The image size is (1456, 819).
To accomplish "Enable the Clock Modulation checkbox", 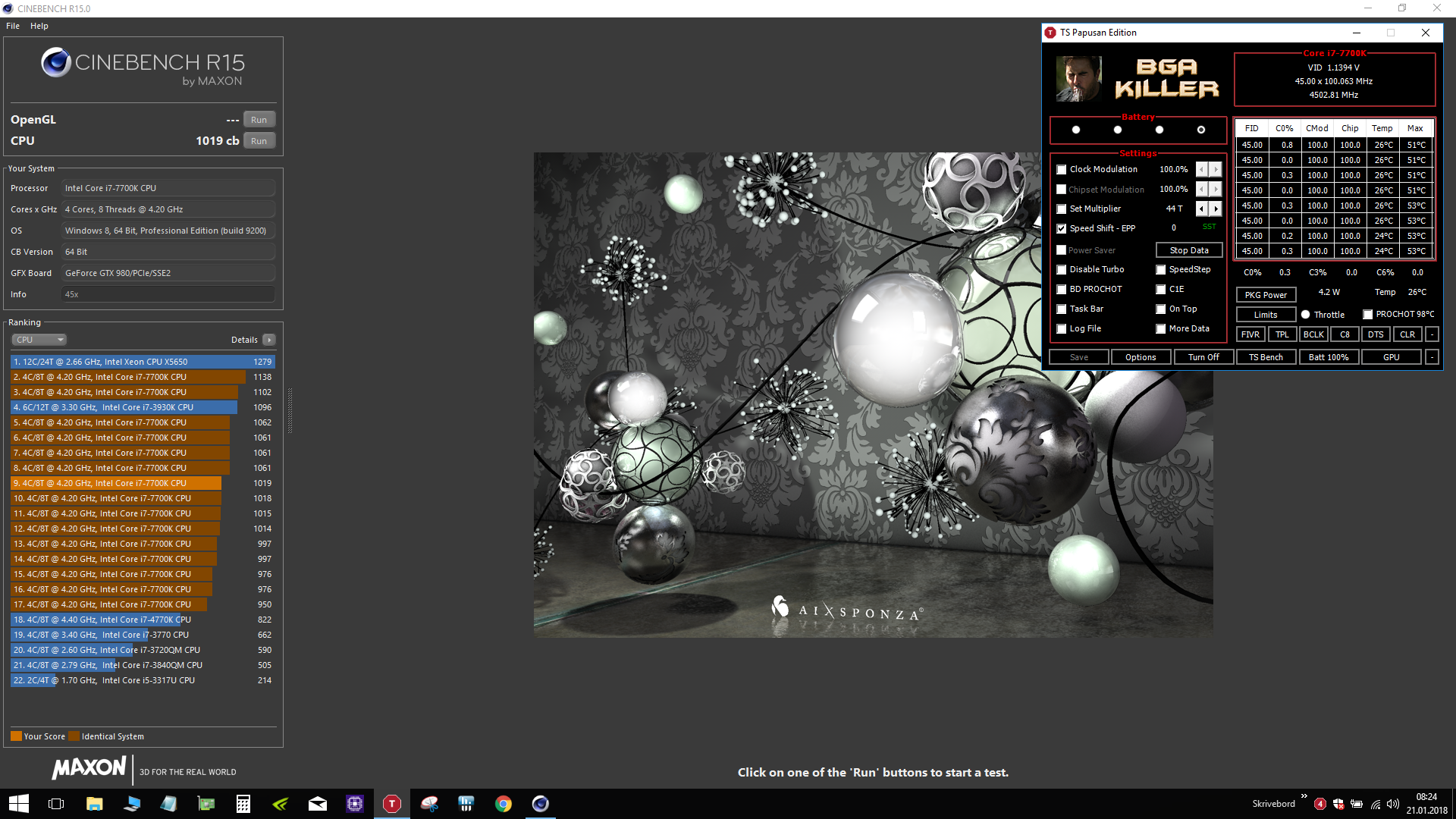I will pyautogui.click(x=1062, y=169).
